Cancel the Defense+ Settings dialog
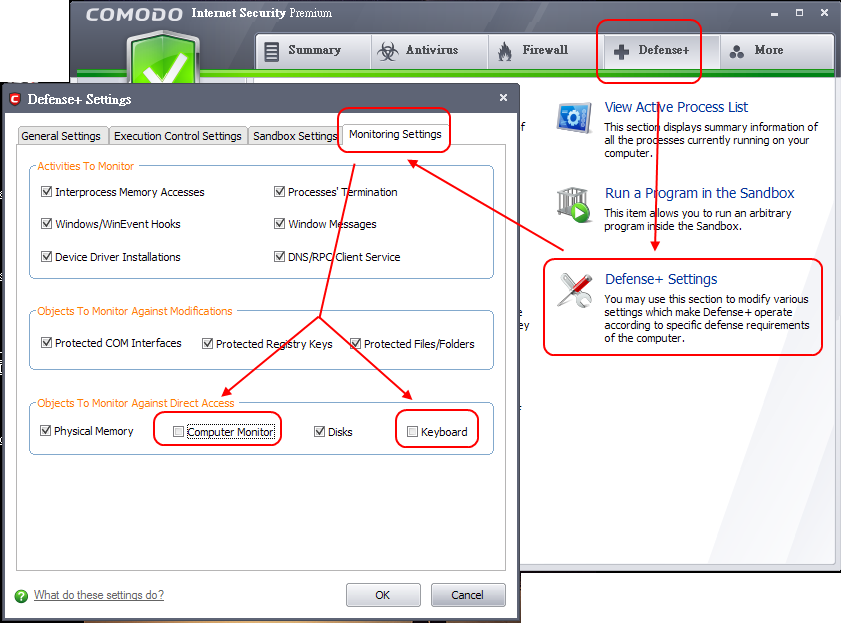This screenshot has width=841, height=623. coord(468,595)
